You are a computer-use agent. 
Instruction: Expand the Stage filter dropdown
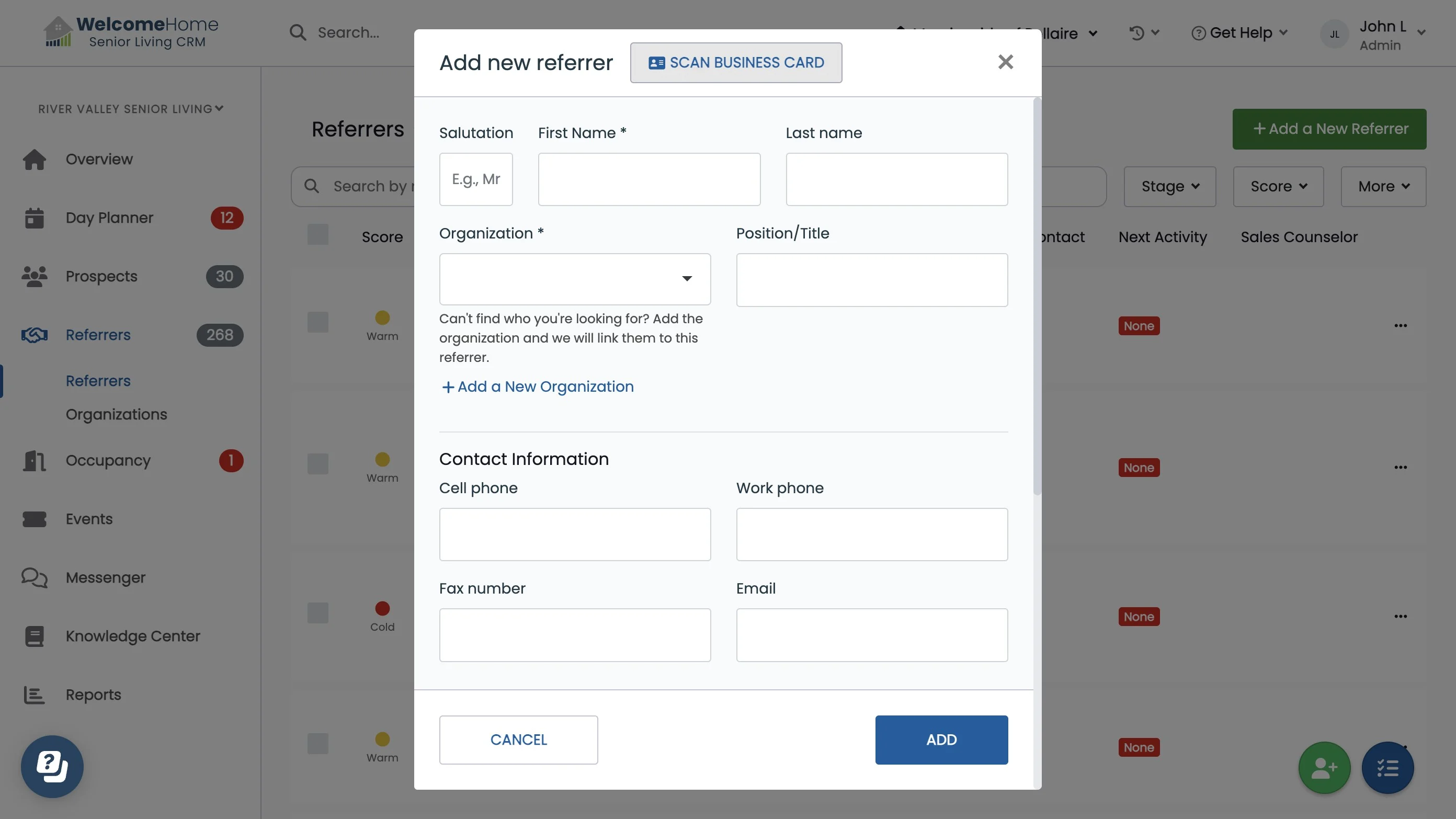(1169, 187)
